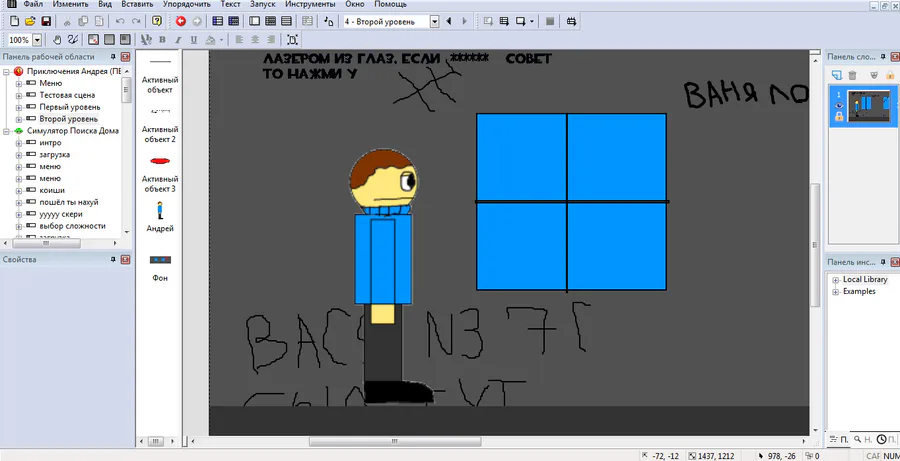Click the Open folder toolbar icon
This screenshot has width=900, height=461.
[x=30, y=21]
